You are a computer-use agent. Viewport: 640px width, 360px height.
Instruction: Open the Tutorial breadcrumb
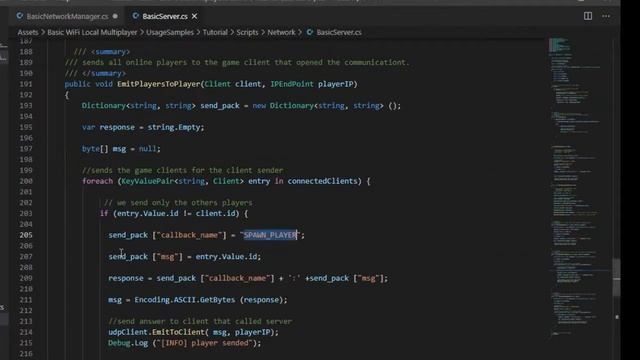215,32
